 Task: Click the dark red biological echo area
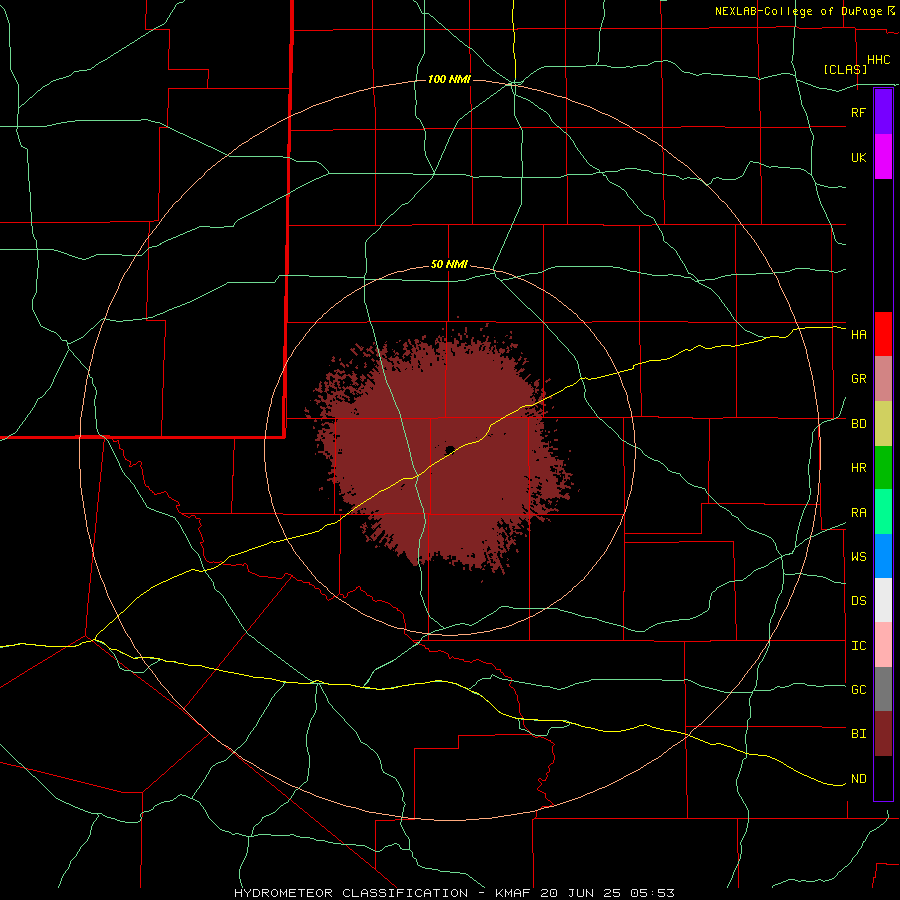tap(442, 453)
